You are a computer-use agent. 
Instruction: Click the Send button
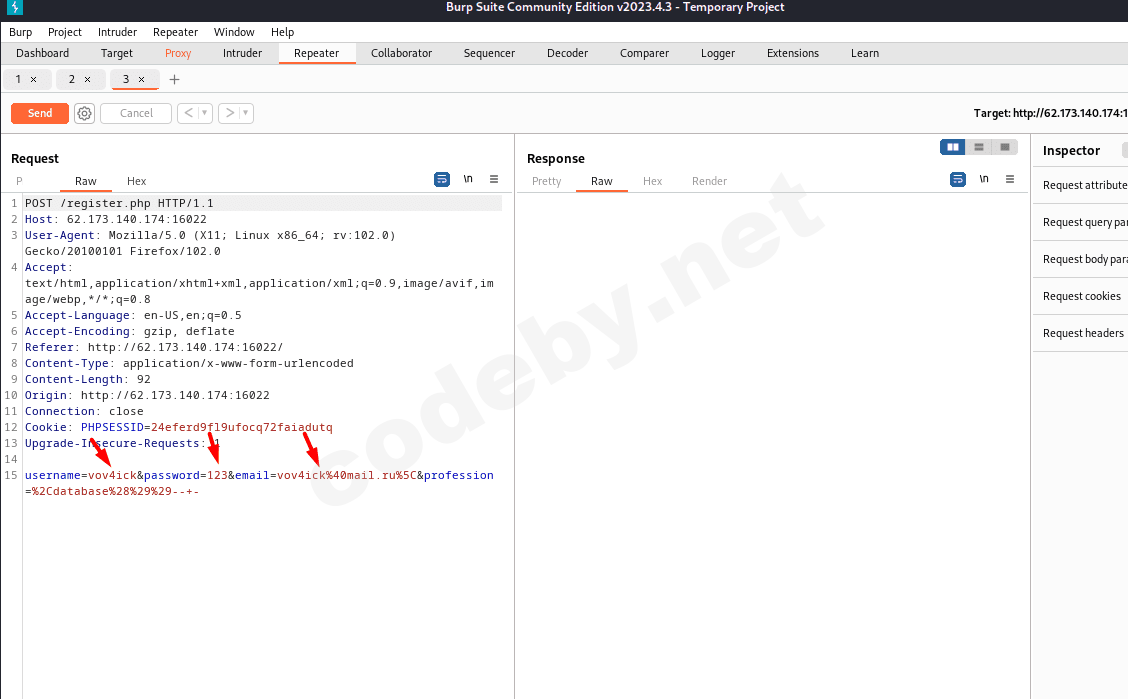coord(40,113)
